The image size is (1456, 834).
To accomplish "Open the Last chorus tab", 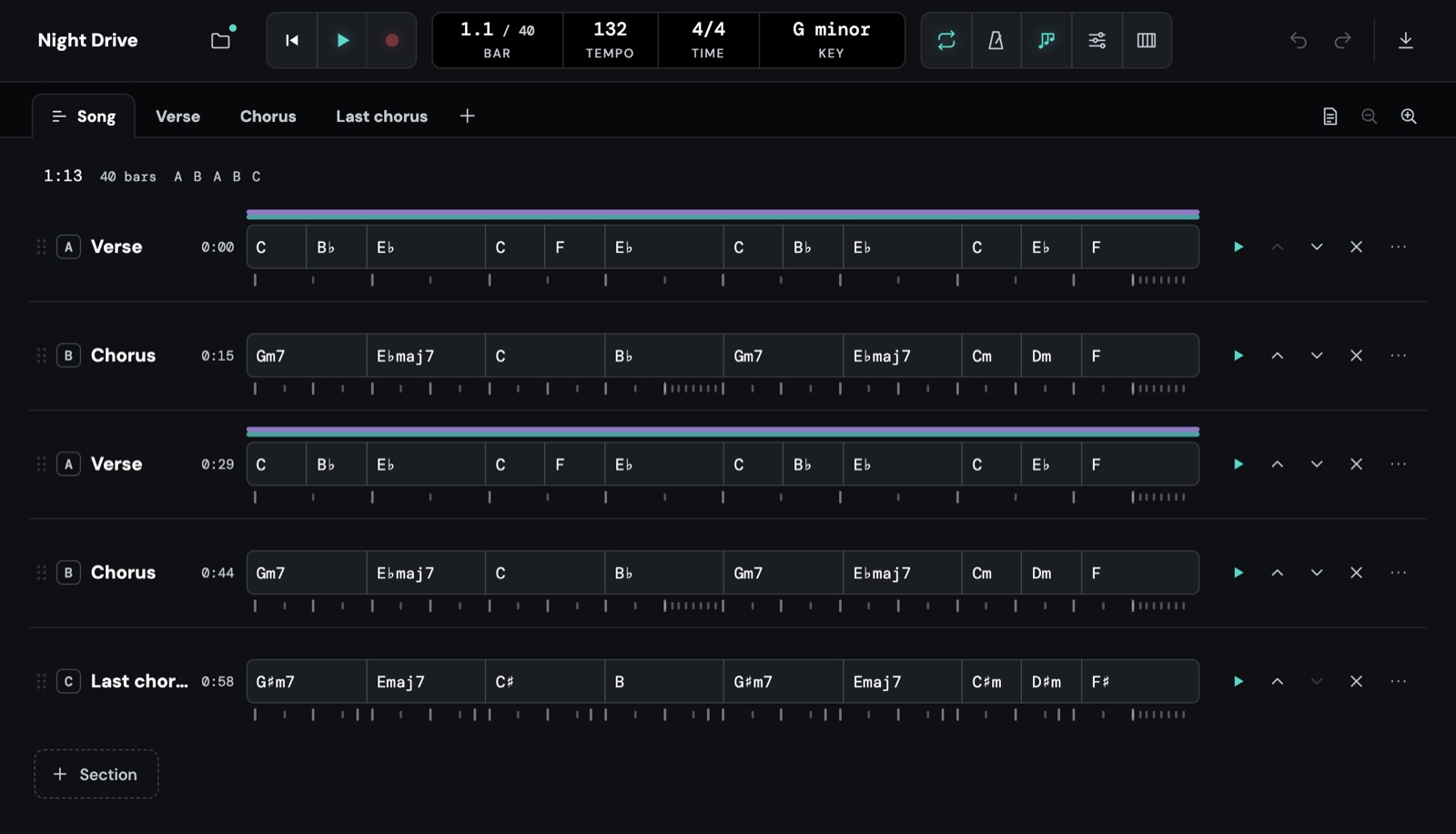I will point(381,117).
